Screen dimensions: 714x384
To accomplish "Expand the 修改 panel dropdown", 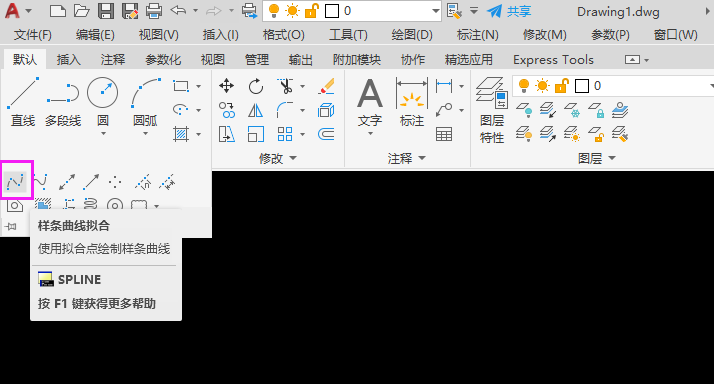I will coord(278,158).
